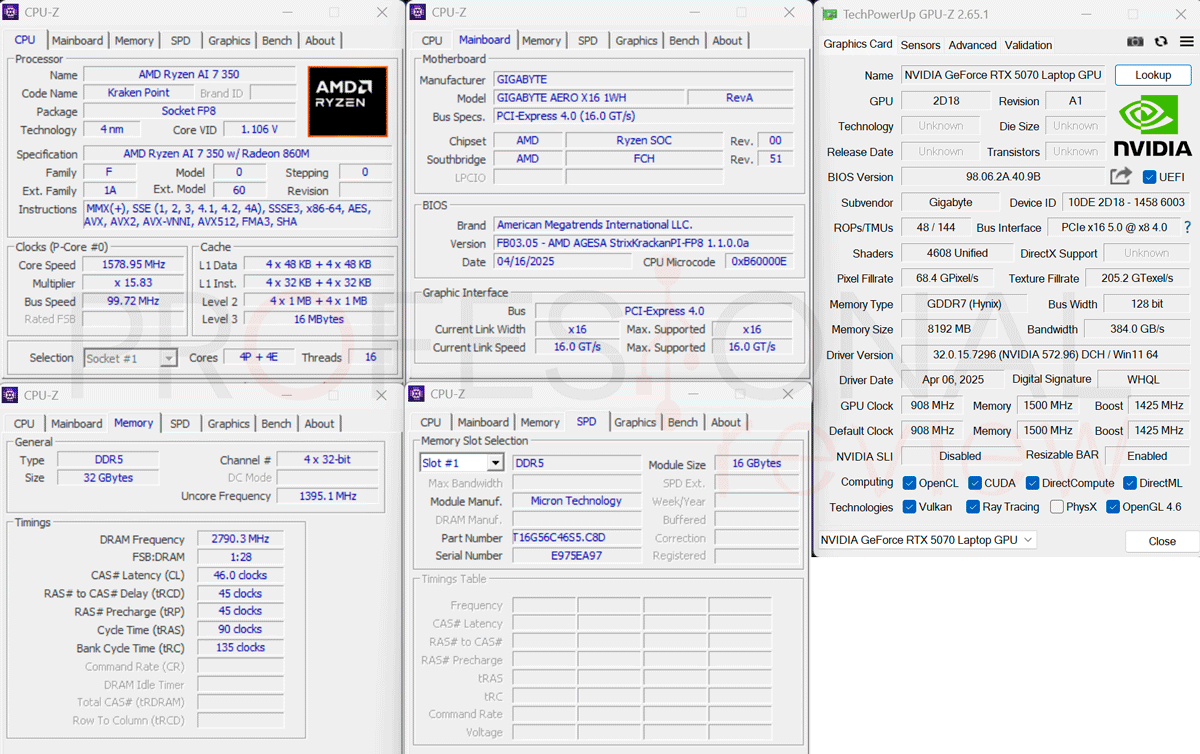
Task: Click the package value 'Socket FP8'
Action: (189, 111)
